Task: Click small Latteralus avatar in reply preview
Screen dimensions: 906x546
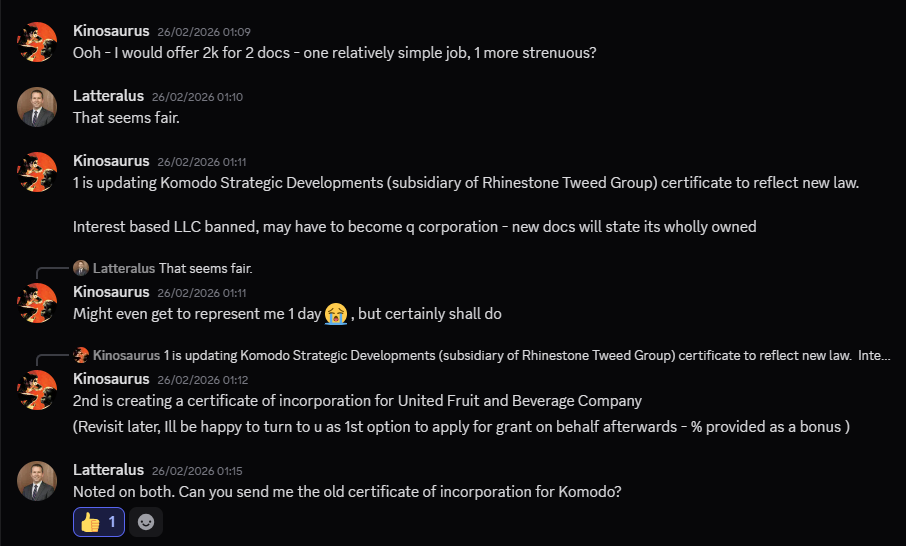Action: pyautogui.click(x=81, y=268)
